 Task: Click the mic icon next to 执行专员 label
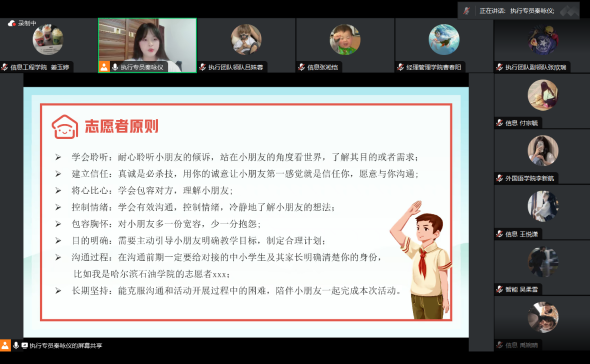point(115,67)
